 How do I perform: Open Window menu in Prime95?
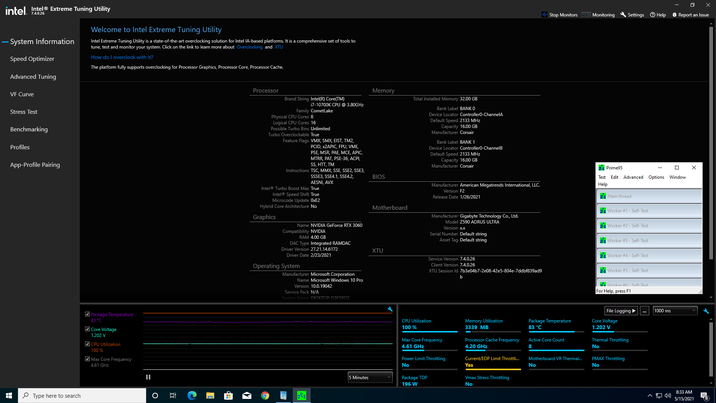(677, 177)
